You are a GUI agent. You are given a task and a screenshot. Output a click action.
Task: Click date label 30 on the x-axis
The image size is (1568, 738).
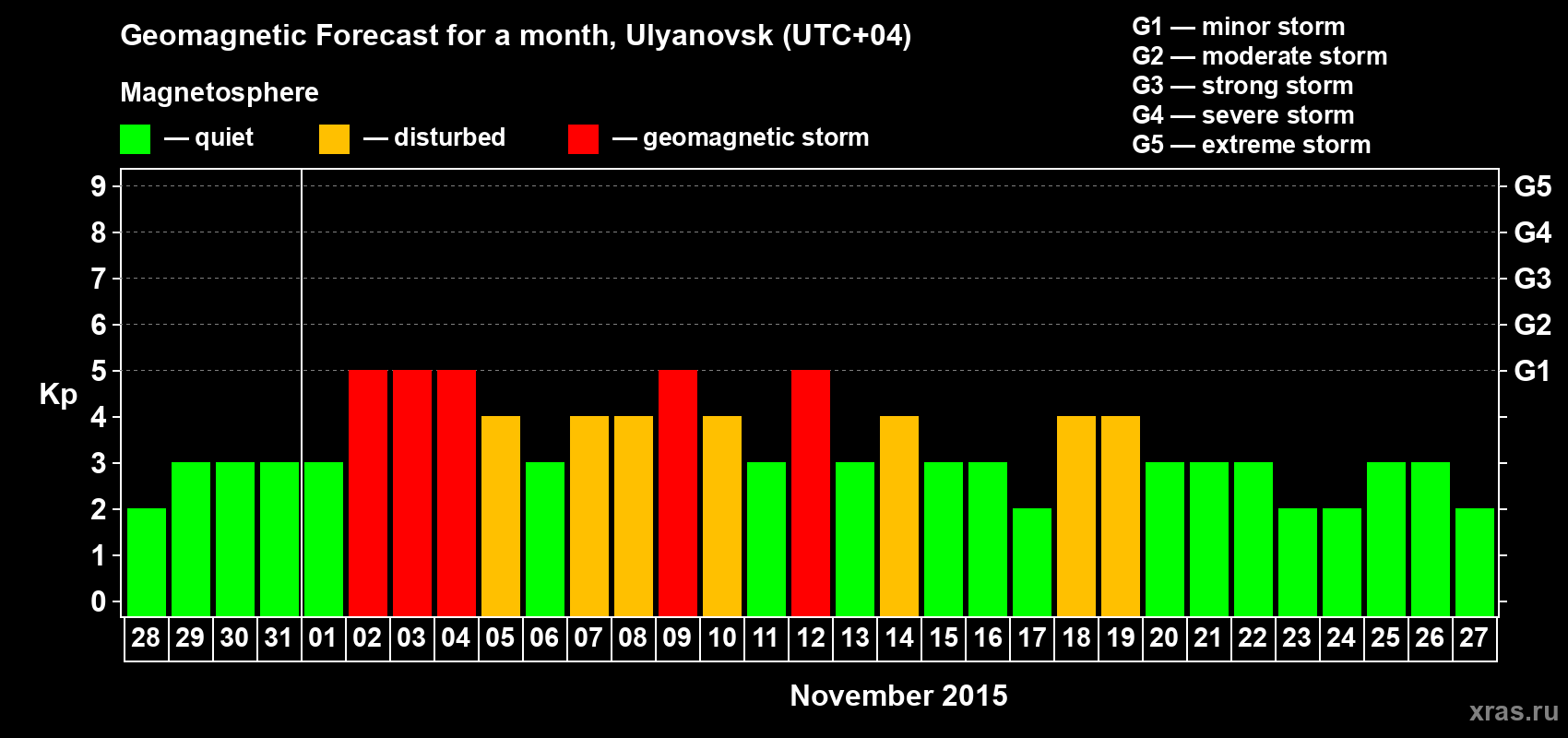coord(234,637)
